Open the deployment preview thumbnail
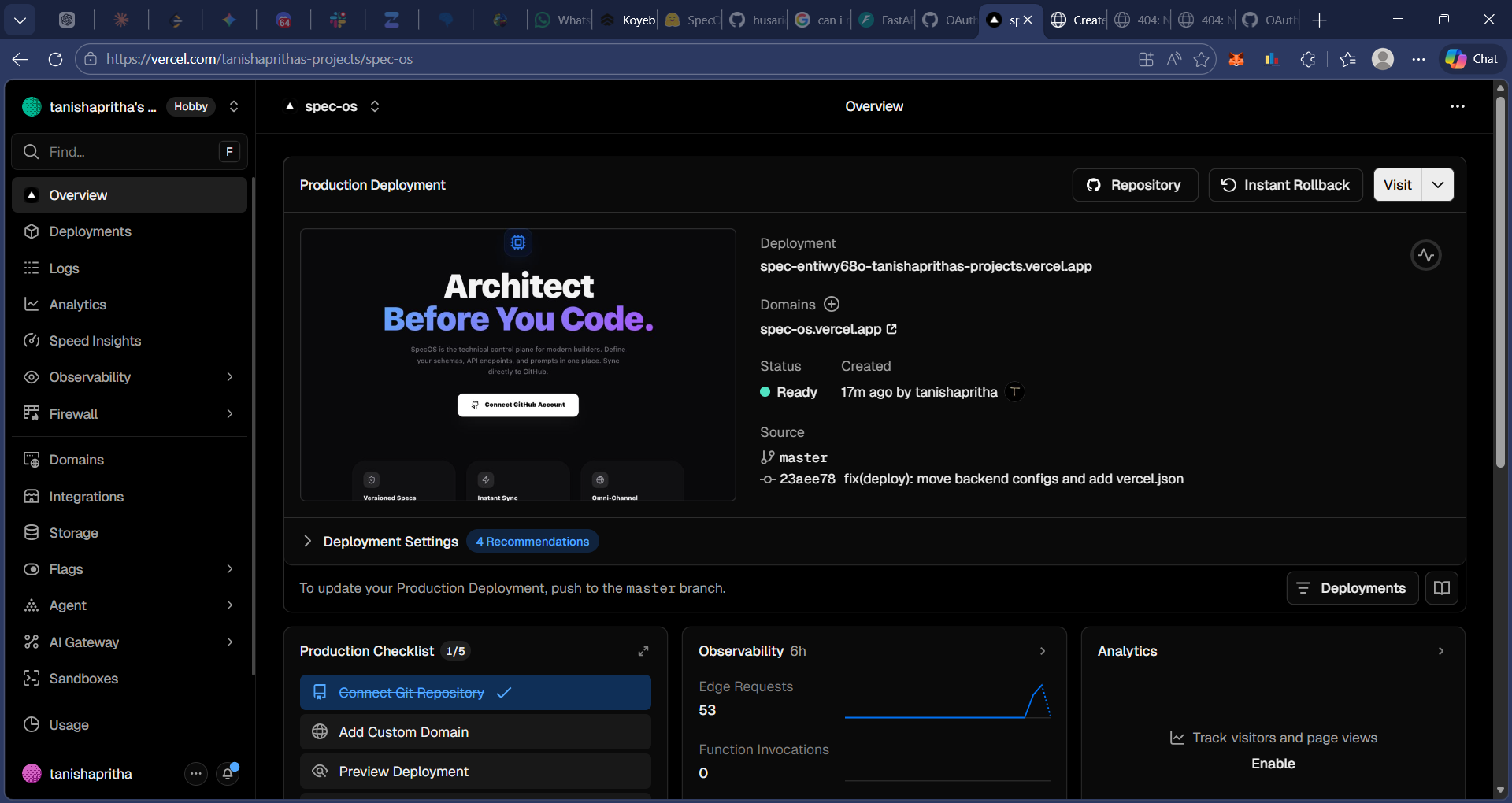The image size is (1512, 803). click(x=518, y=364)
